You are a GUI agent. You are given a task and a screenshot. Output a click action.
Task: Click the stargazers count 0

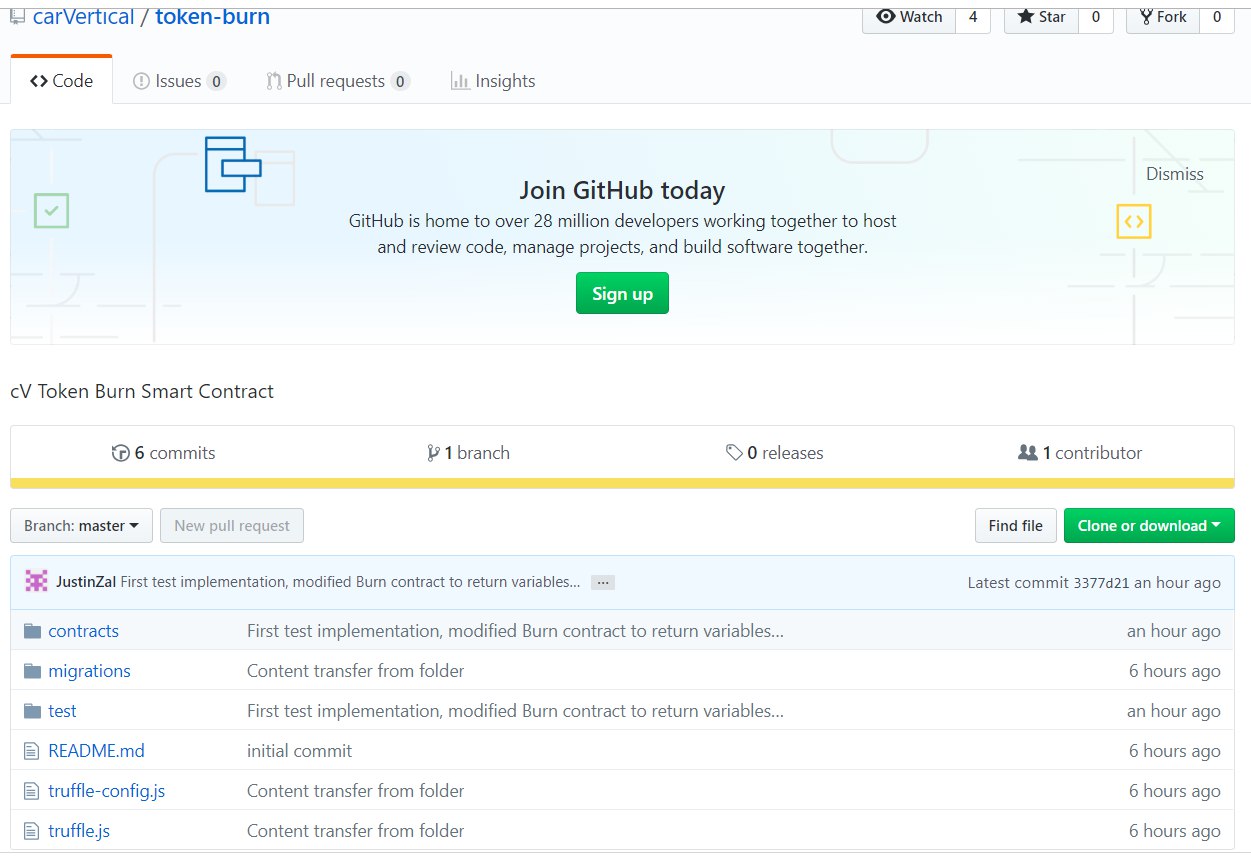(1096, 17)
